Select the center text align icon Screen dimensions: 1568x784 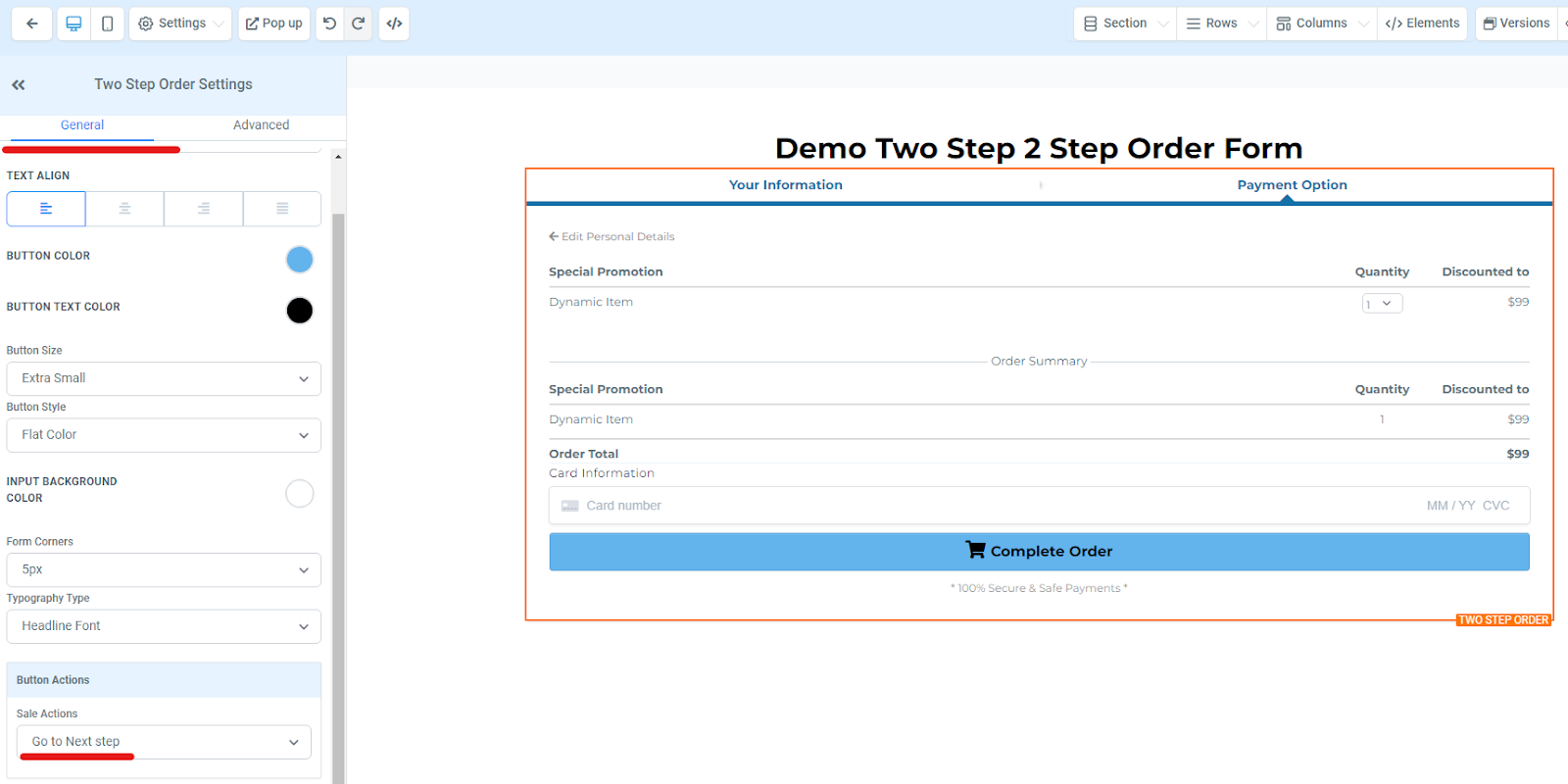(x=124, y=209)
